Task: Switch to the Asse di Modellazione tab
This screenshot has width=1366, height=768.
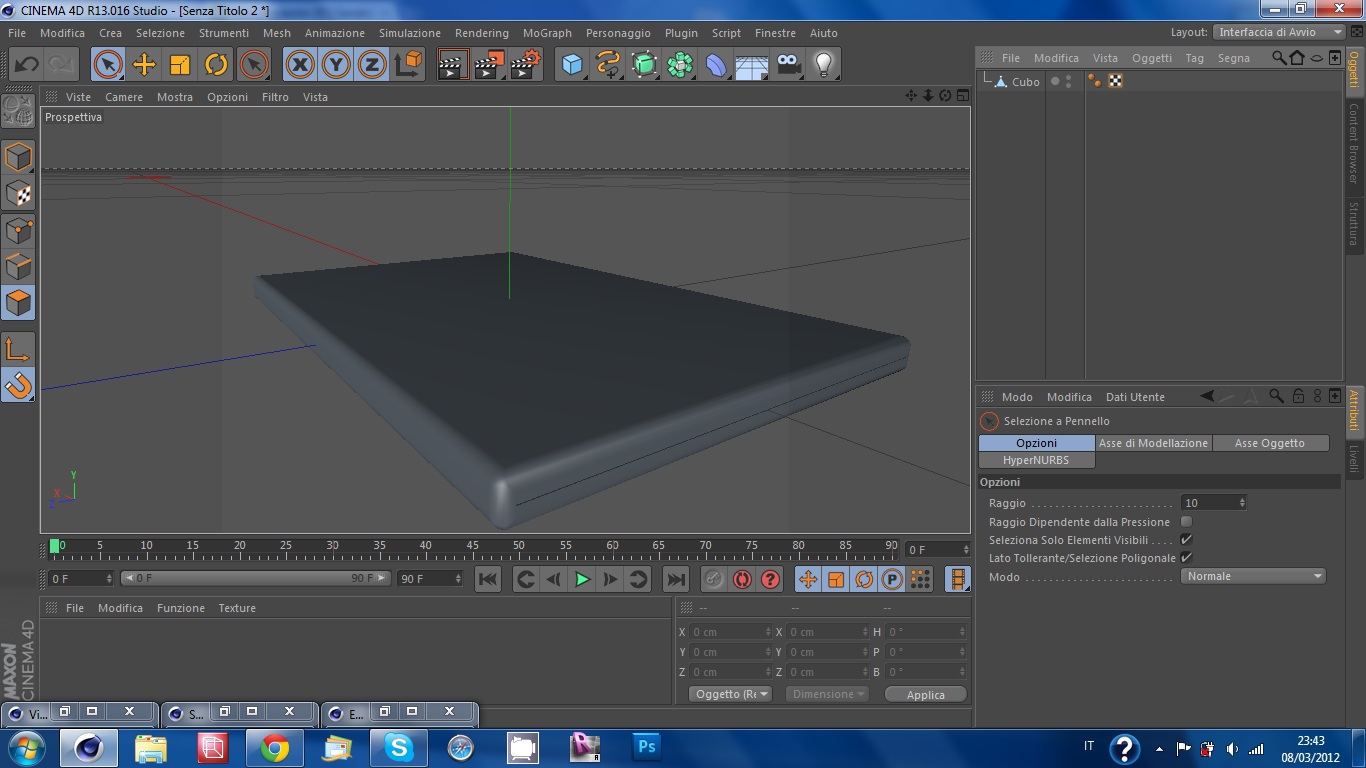Action: click(1153, 443)
